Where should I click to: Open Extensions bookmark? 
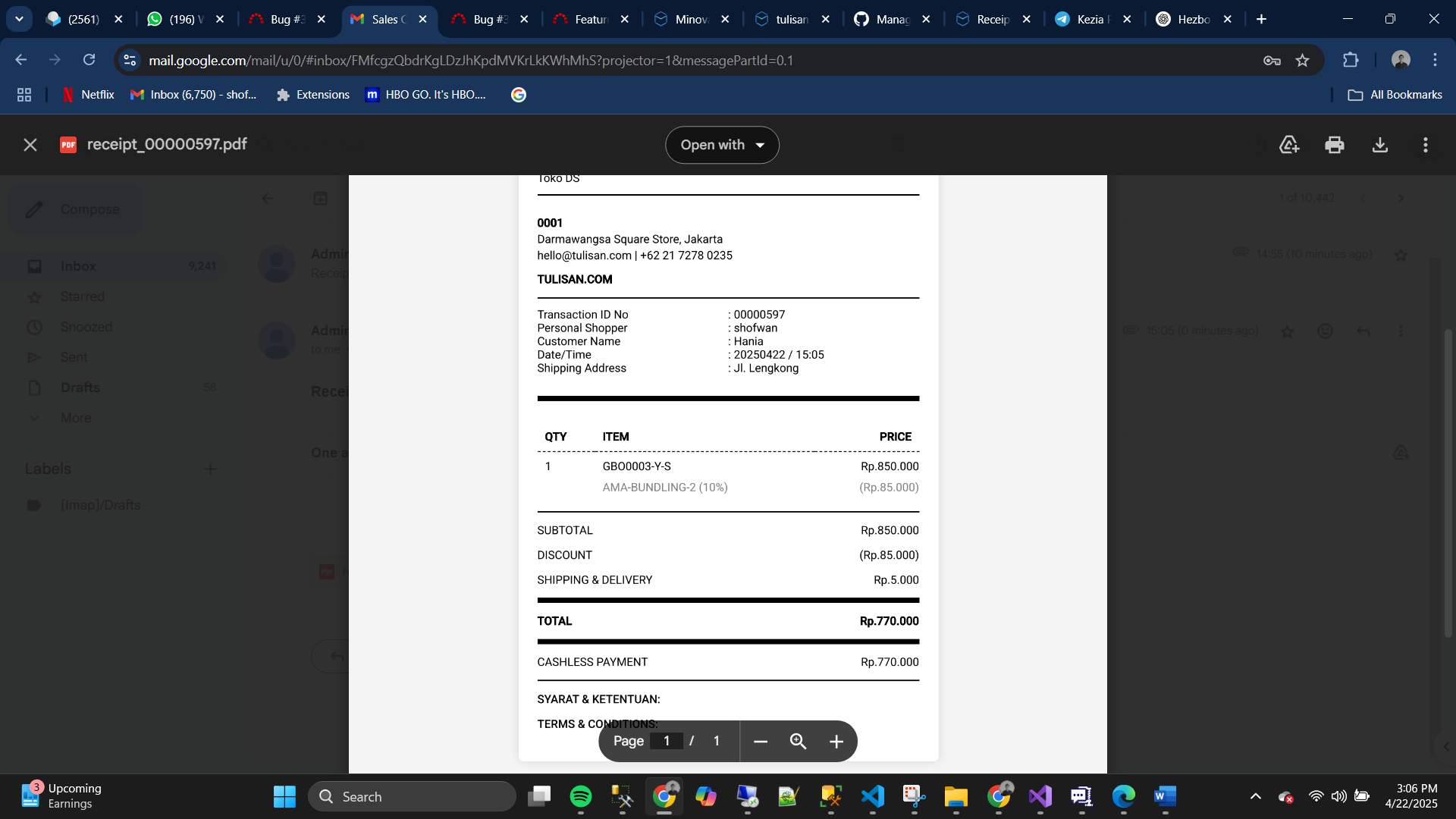313,95
